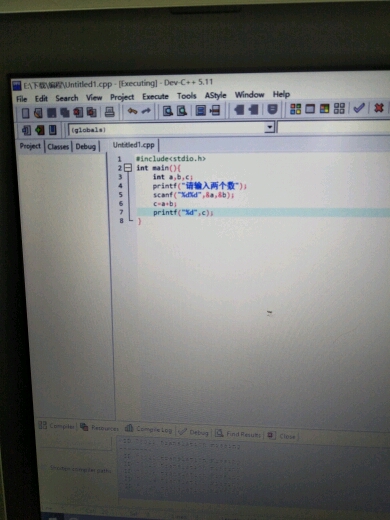Image resolution: width=390 pixels, height=520 pixels.
Task: Click the Compile grid icon
Action: pyautogui.click(x=295, y=109)
